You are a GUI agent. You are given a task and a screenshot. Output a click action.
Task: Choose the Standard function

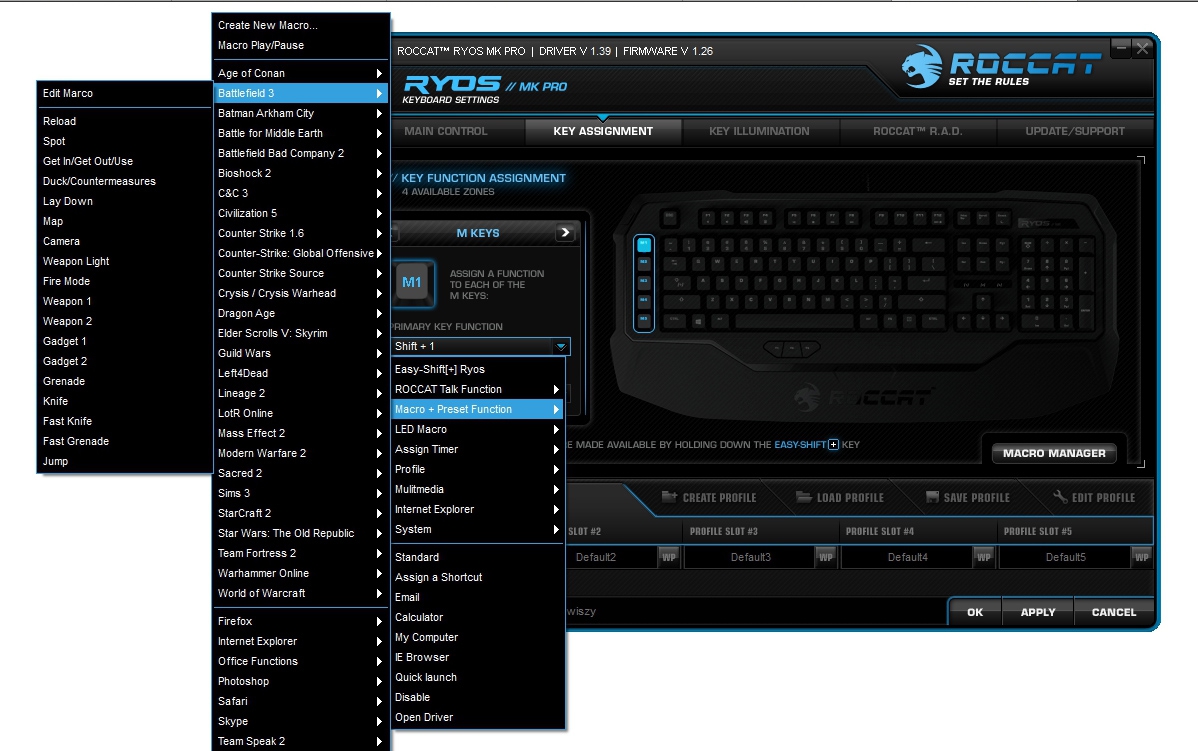(478, 557)
